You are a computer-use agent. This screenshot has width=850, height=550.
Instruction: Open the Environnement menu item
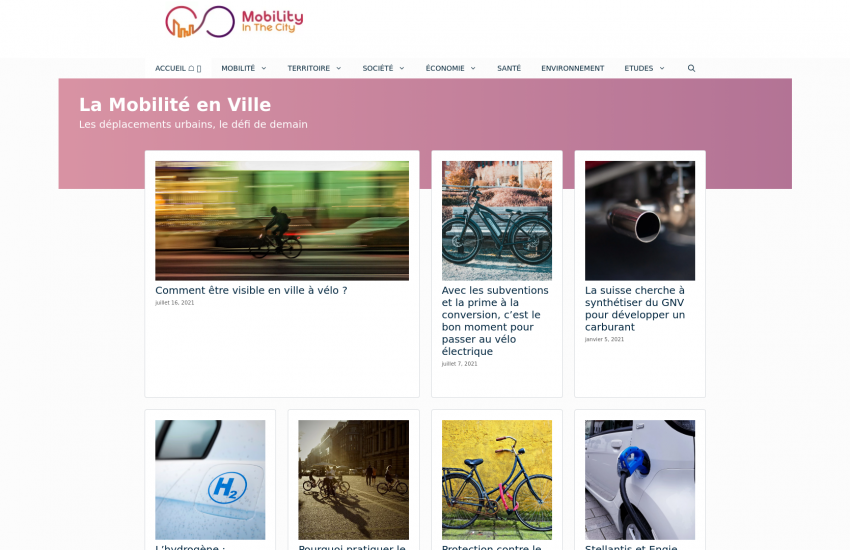[x=572, y=68]
